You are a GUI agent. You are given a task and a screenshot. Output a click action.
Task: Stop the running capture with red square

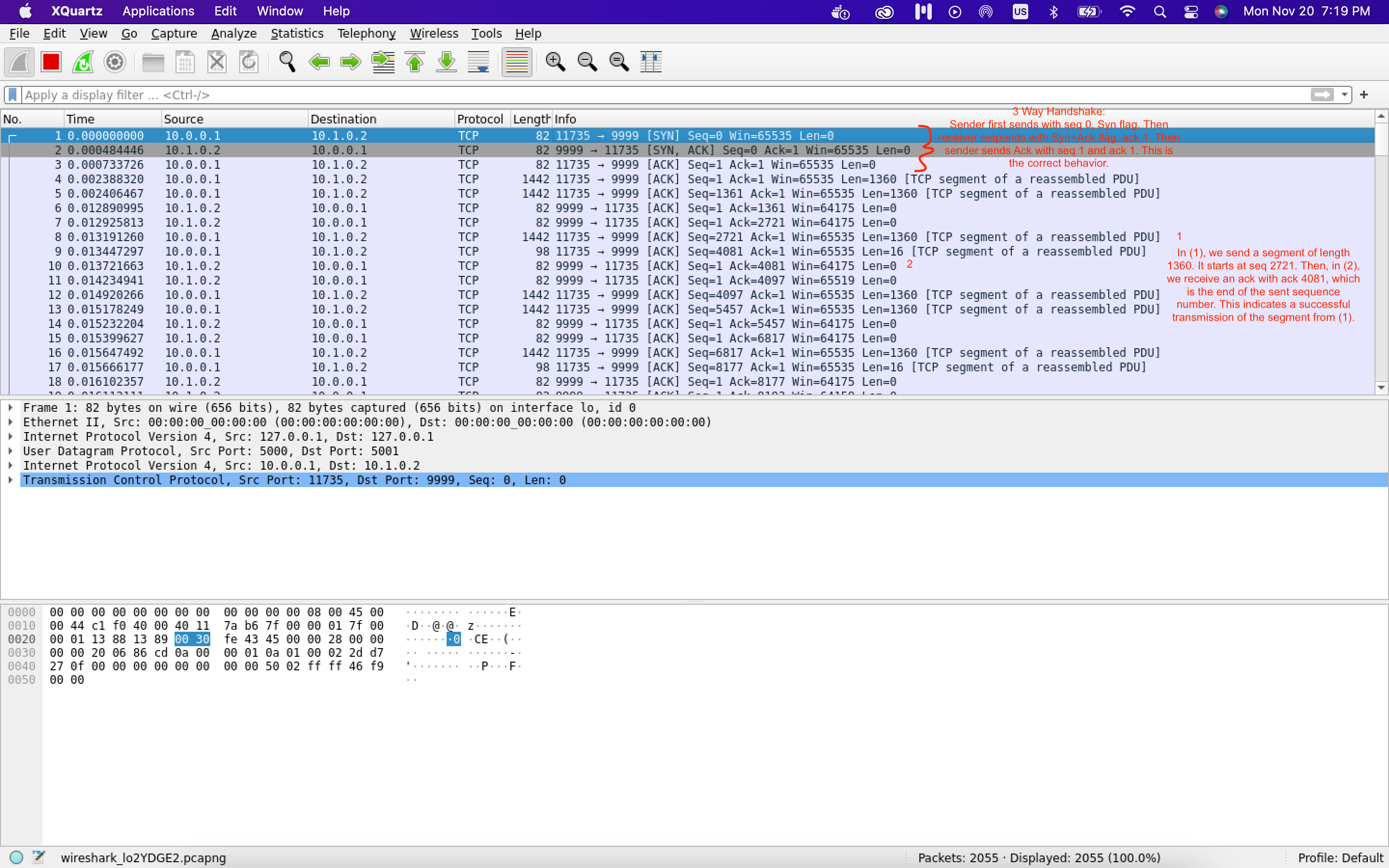click(51, 62)
